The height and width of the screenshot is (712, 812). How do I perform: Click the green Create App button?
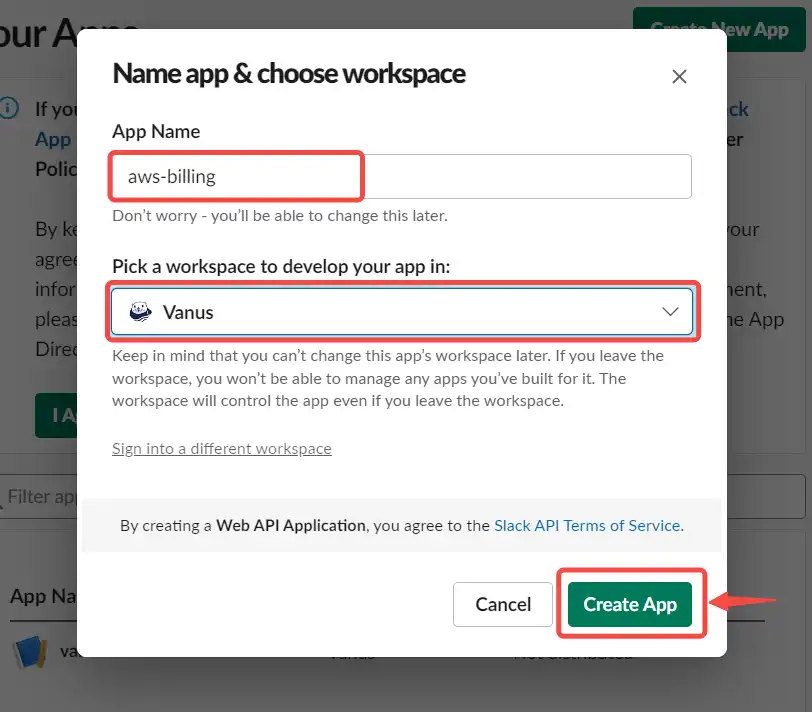coord(630,604)
